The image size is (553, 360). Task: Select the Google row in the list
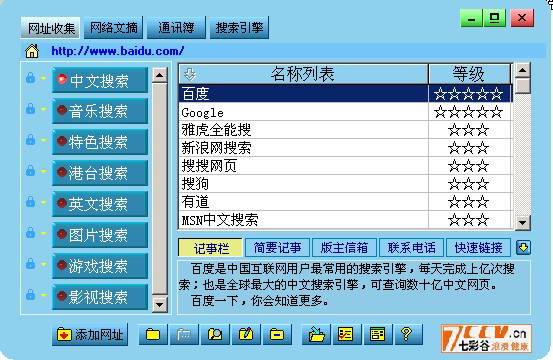click(x=345, y=112)
